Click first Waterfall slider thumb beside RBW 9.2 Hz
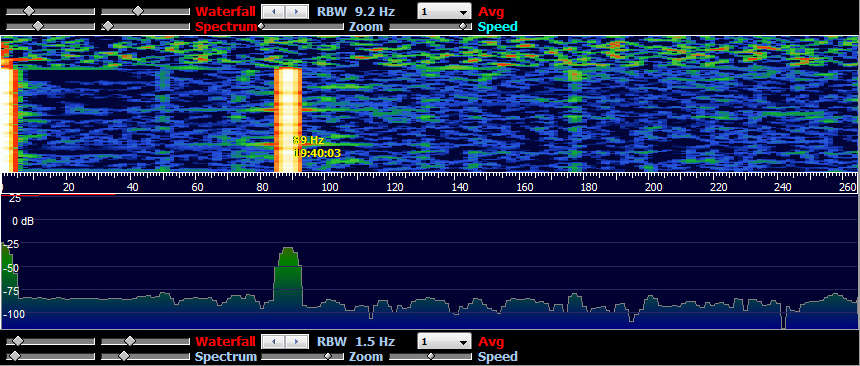 click(29, 11)
